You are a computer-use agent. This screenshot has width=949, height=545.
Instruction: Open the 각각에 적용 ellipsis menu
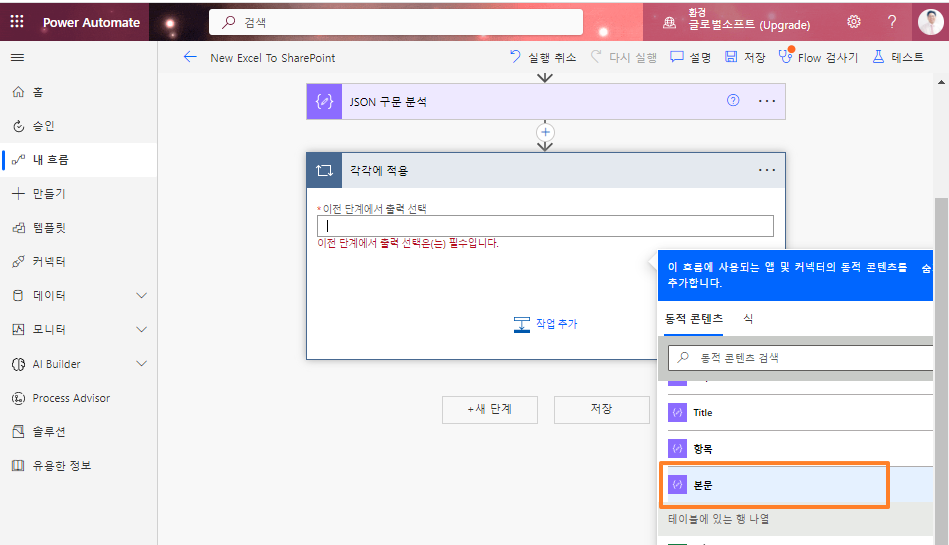(767, 170)
